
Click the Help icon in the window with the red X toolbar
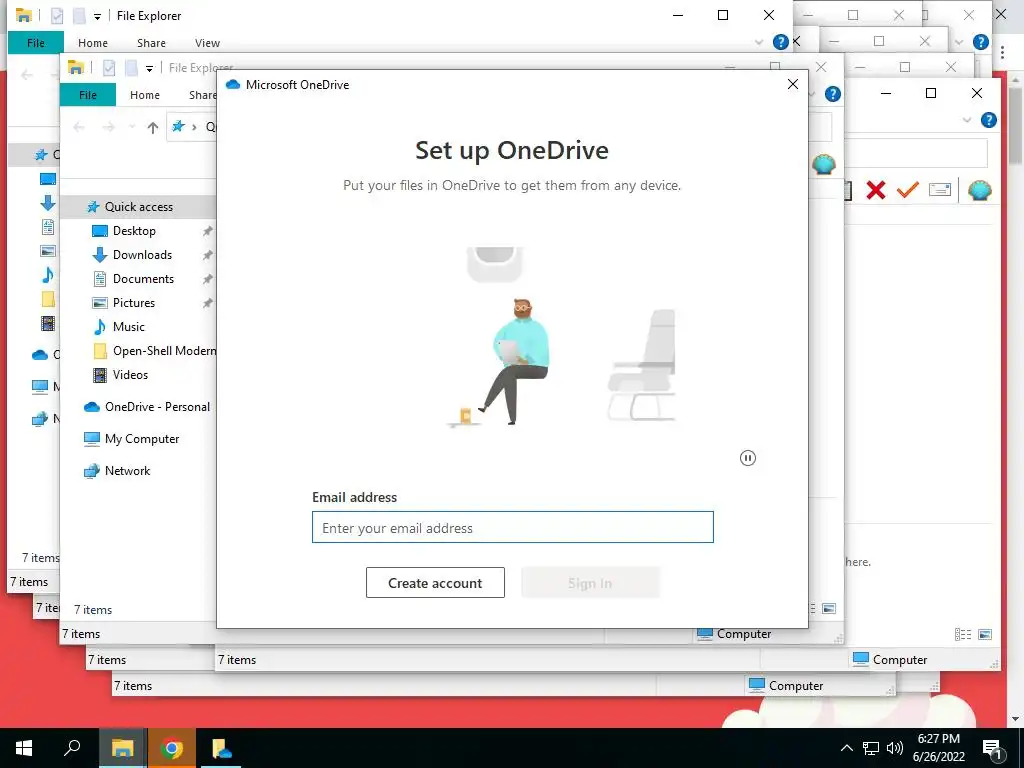tap(989, 120)
